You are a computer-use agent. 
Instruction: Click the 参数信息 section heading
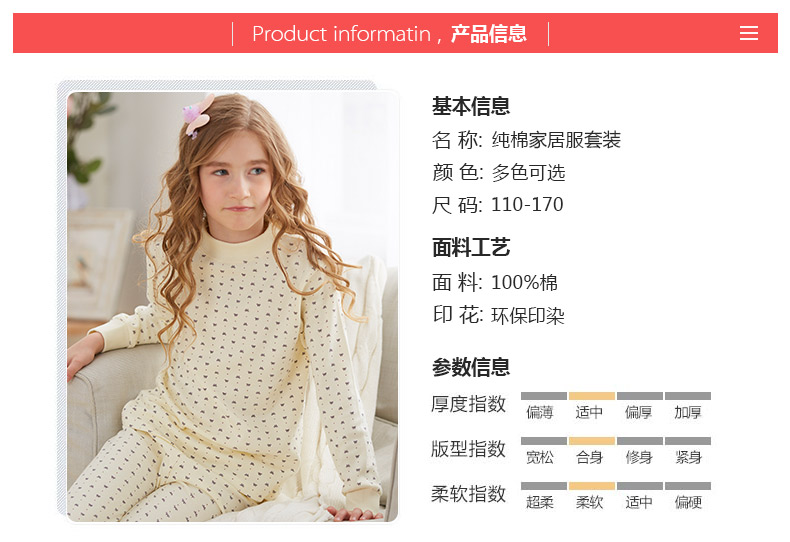(471, 367)
